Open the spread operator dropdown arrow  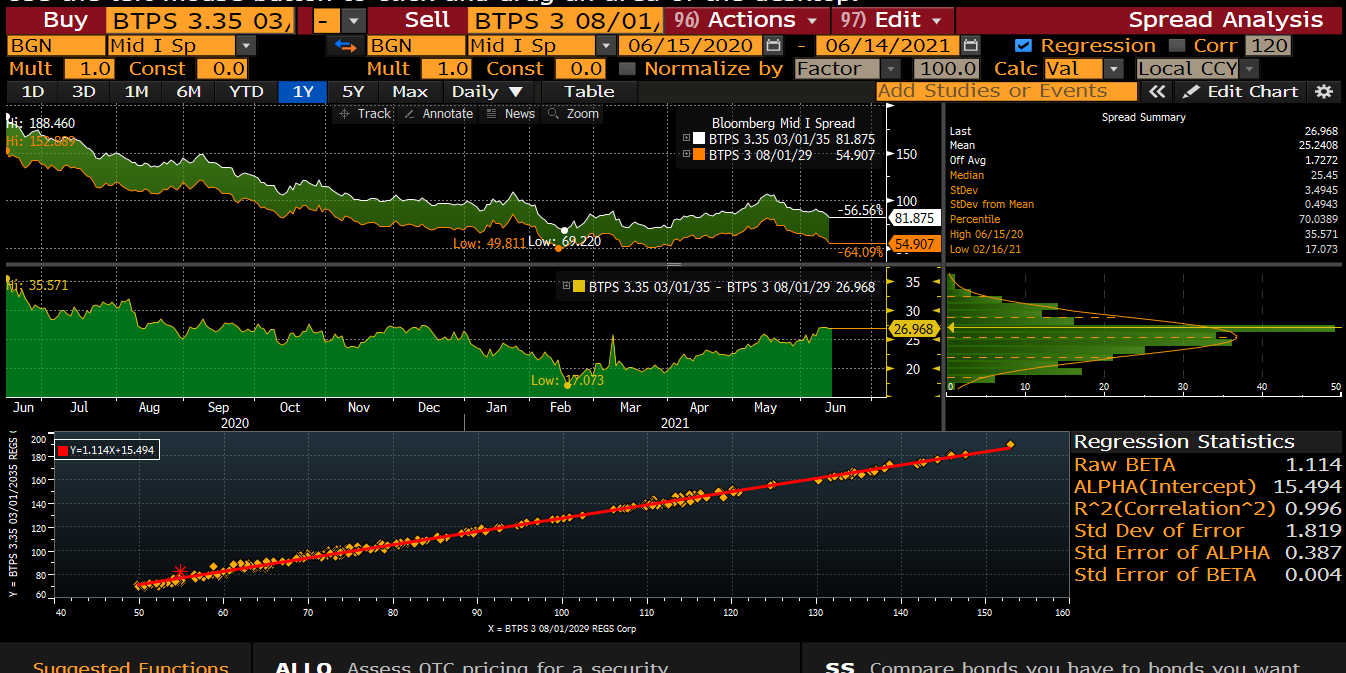353,20
